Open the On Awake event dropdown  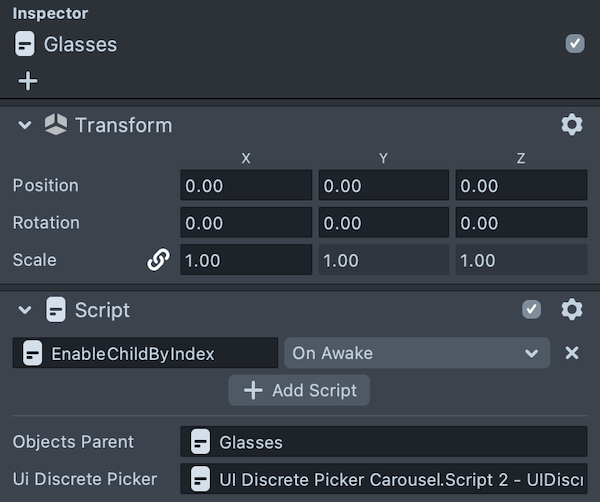[x=416, y=353]
